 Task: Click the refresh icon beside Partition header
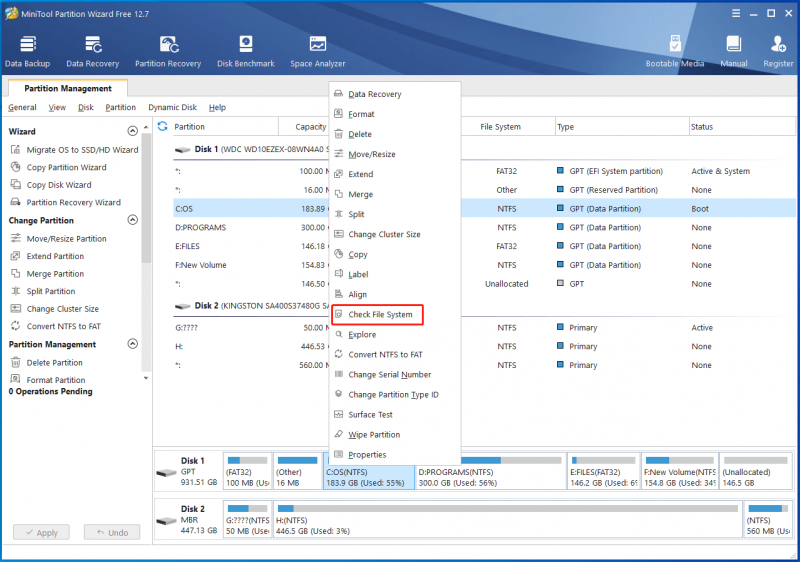162,126
